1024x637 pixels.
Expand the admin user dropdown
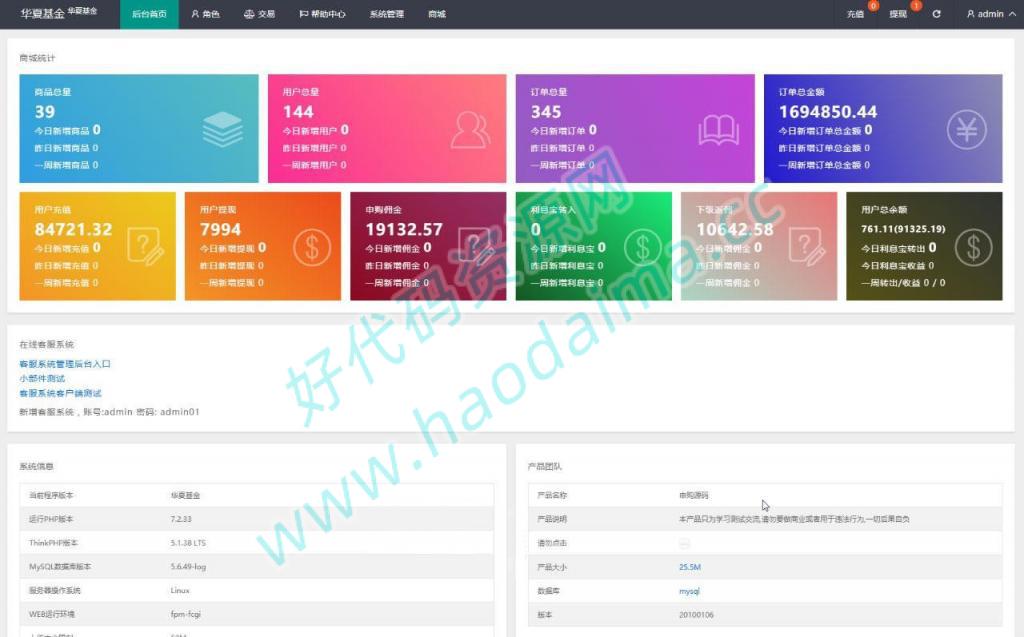click(x=991, y=14)
